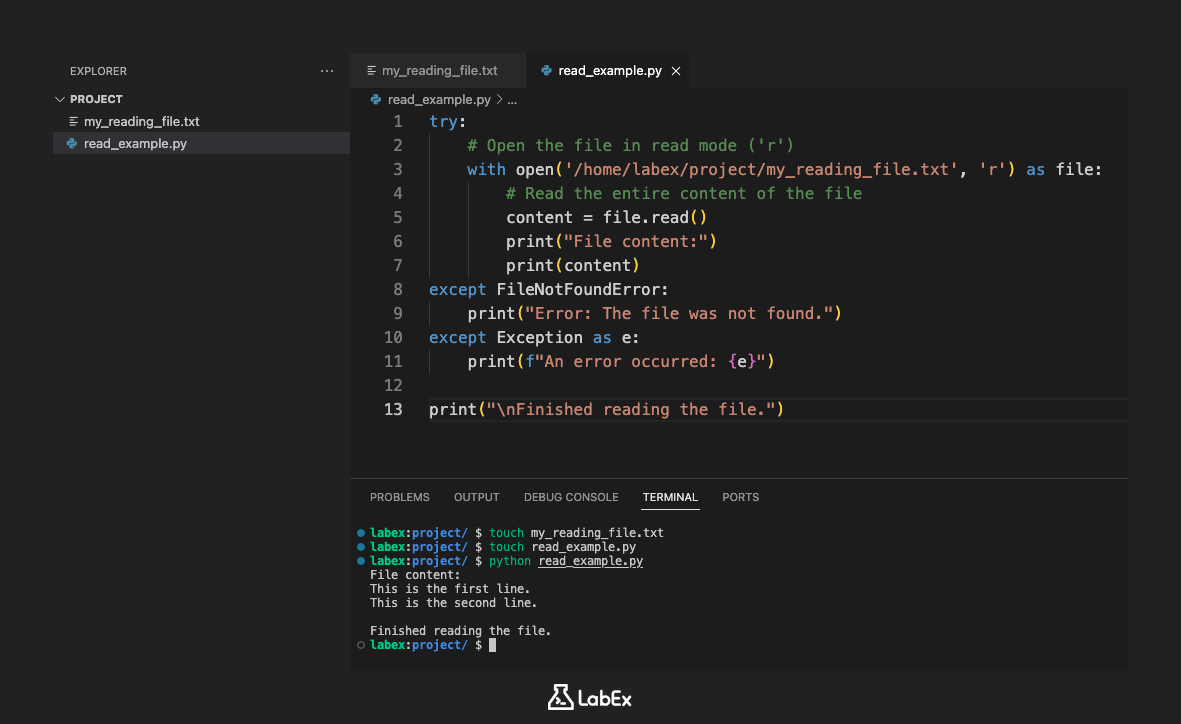Viewport: 1181px width, 724px height.
Task: Place cursor on line 13 print statement
Action: (606, 409)
